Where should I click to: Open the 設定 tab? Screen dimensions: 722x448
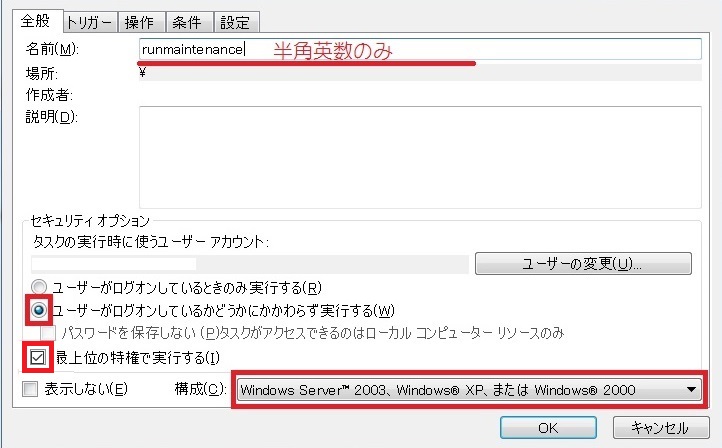click(236, 23)
